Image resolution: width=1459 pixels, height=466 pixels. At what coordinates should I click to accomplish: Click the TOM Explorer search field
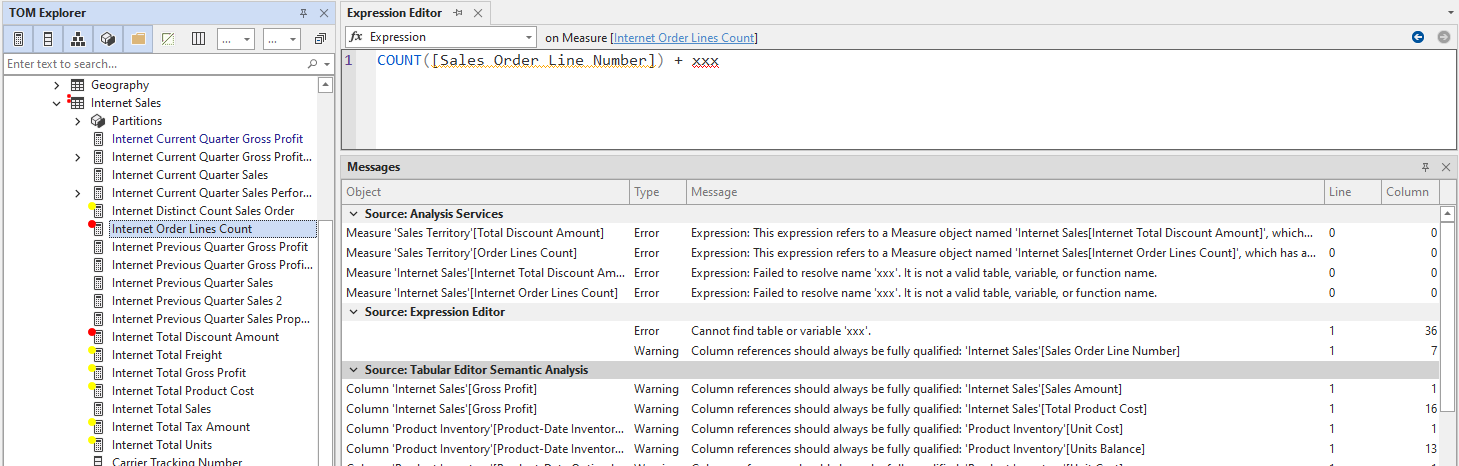pos(155,64)
